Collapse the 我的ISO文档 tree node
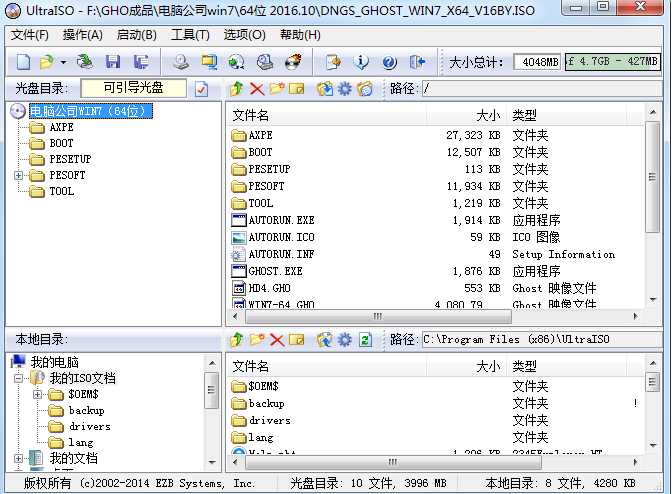The image size is (672, 494). [x=18, y=378]
